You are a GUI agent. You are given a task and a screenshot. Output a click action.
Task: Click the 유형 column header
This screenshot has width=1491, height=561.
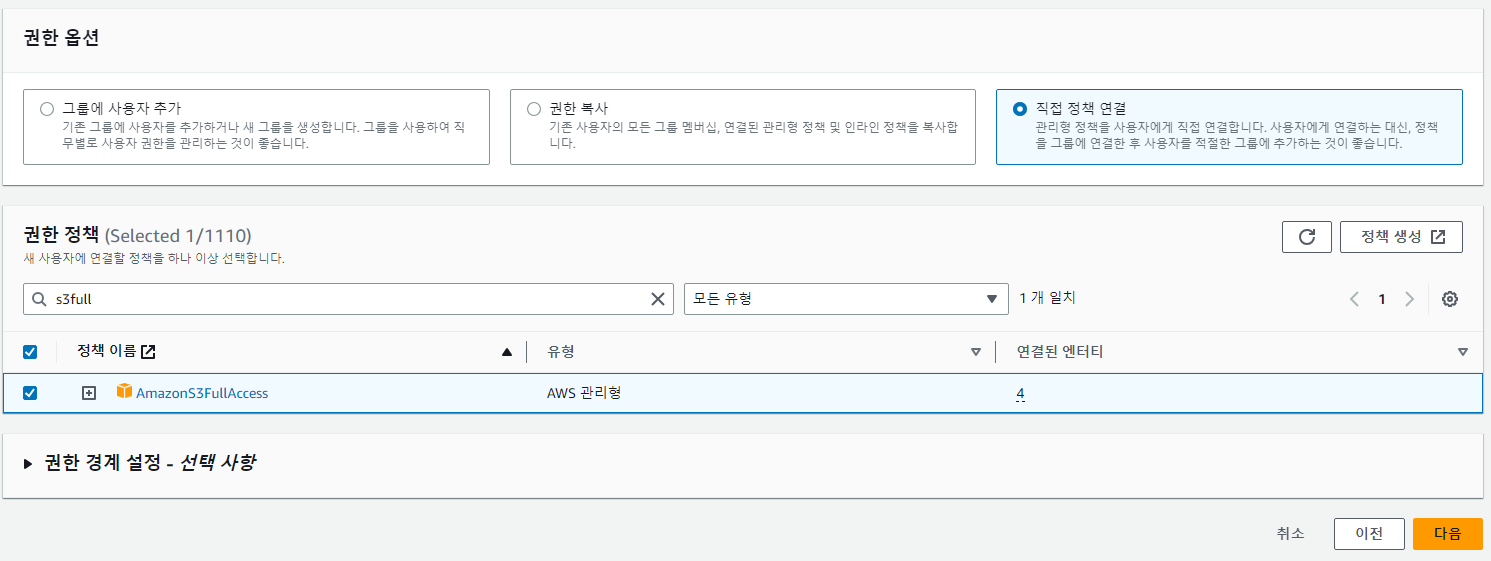[560, 352]
